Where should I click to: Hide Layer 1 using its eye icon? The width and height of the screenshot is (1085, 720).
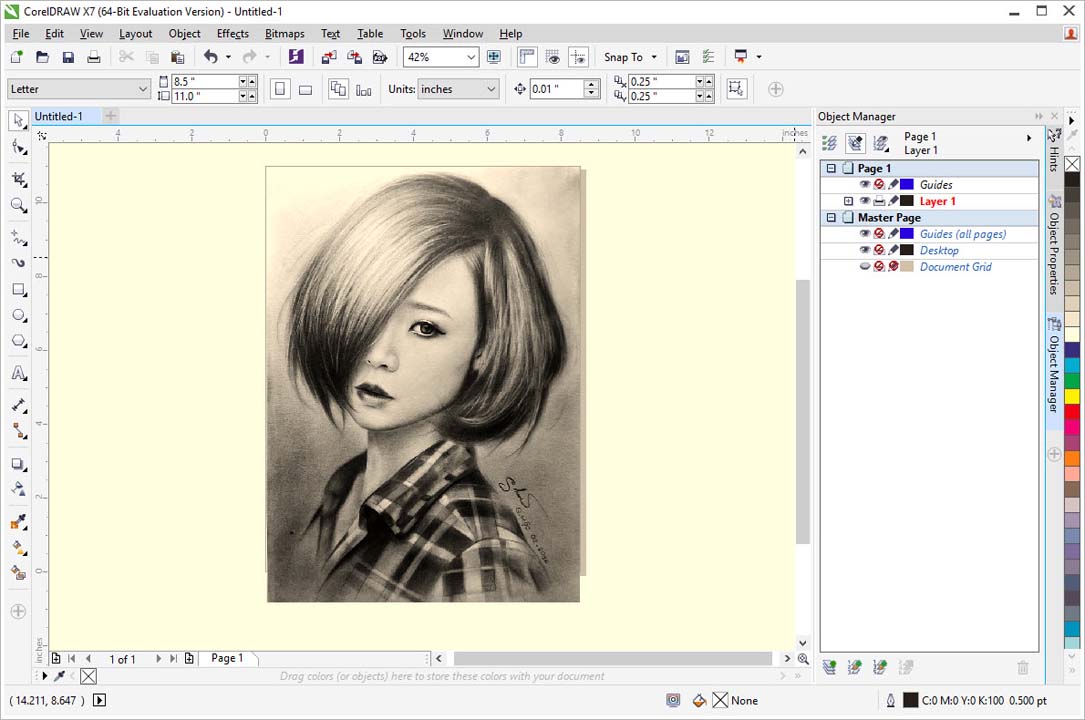coord(865,201)
